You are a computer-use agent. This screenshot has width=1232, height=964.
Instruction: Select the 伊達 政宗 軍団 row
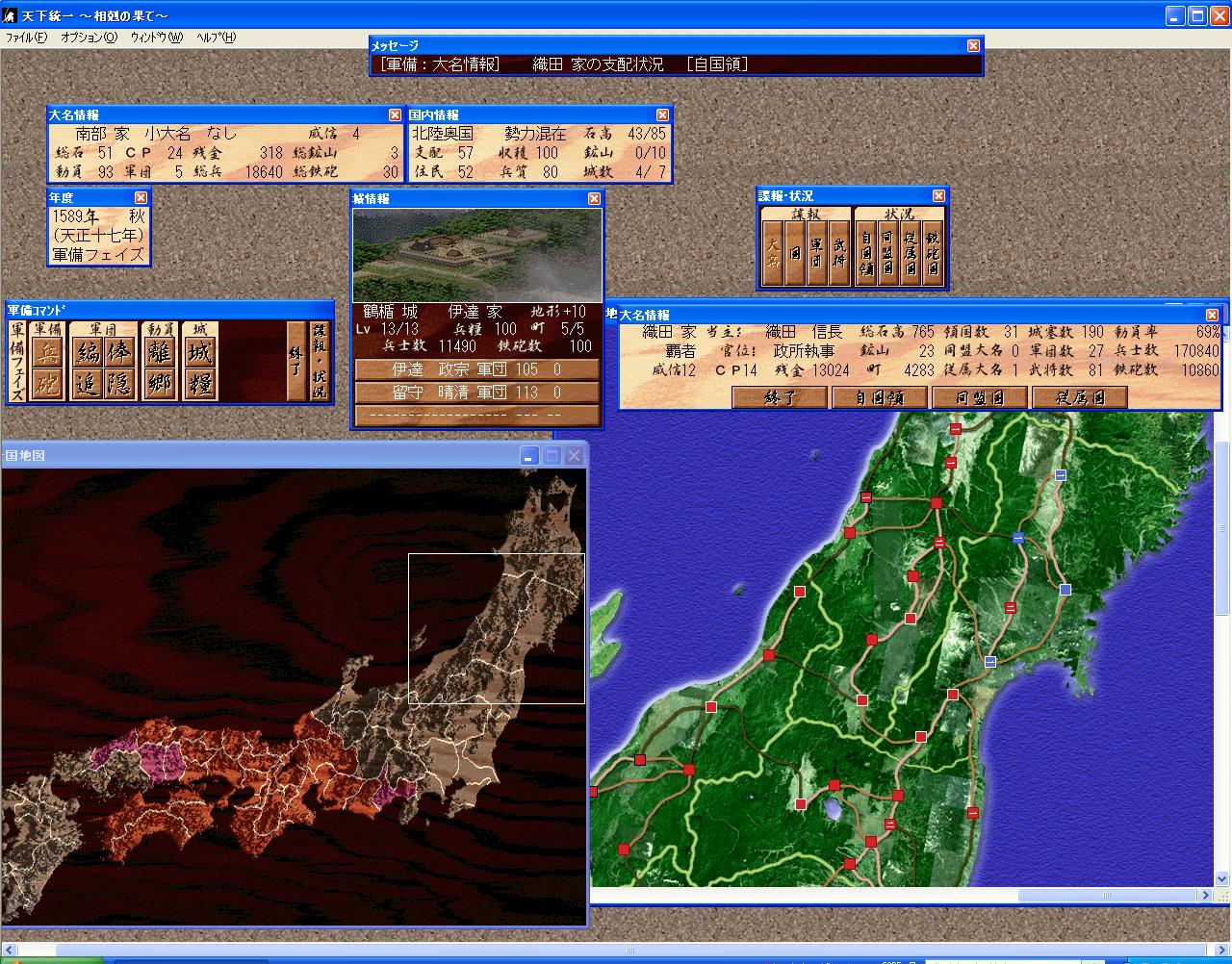click(477, 369)
